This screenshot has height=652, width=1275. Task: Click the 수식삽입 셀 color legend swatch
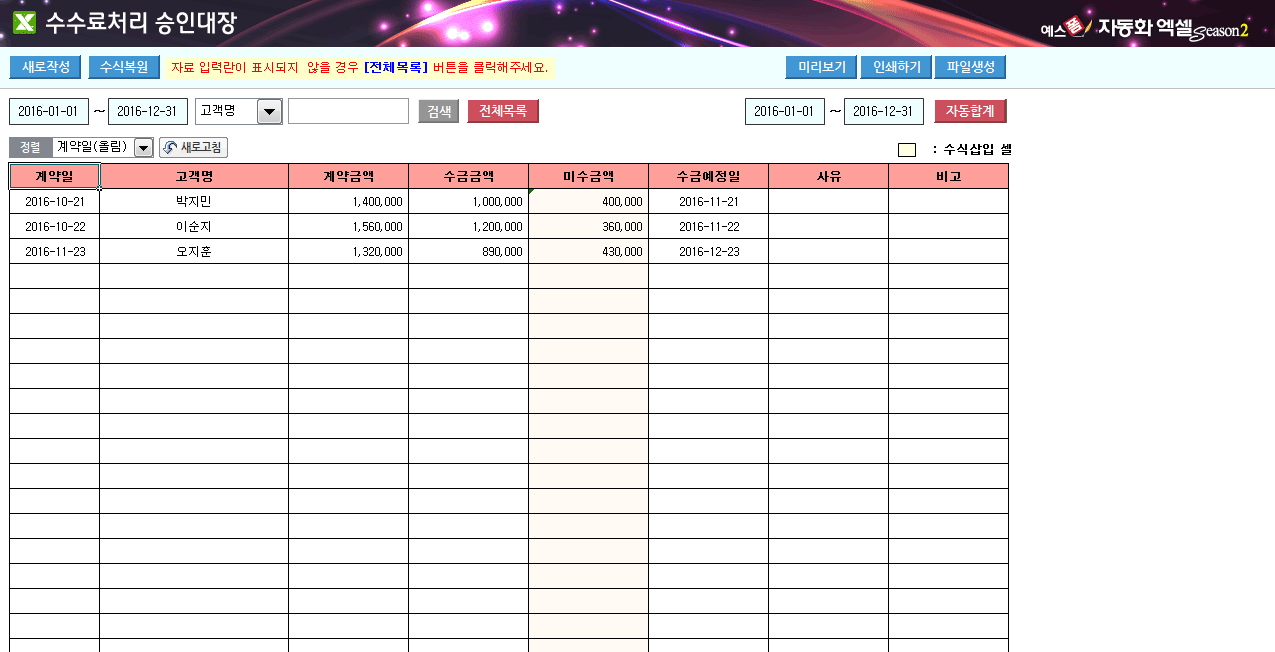pos(907,150)
